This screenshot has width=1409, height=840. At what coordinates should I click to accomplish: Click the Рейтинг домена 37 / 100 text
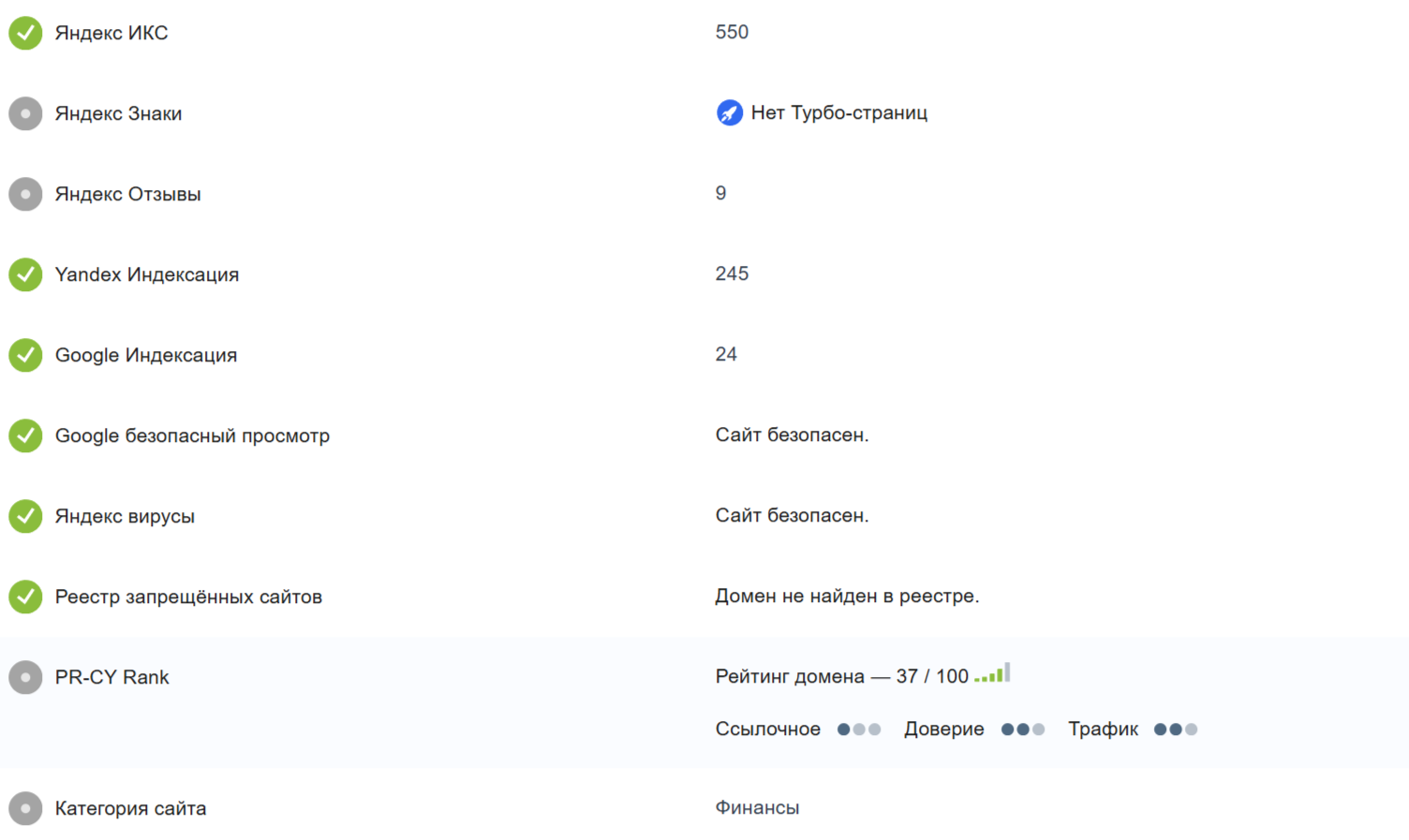[x=841, y=676]
